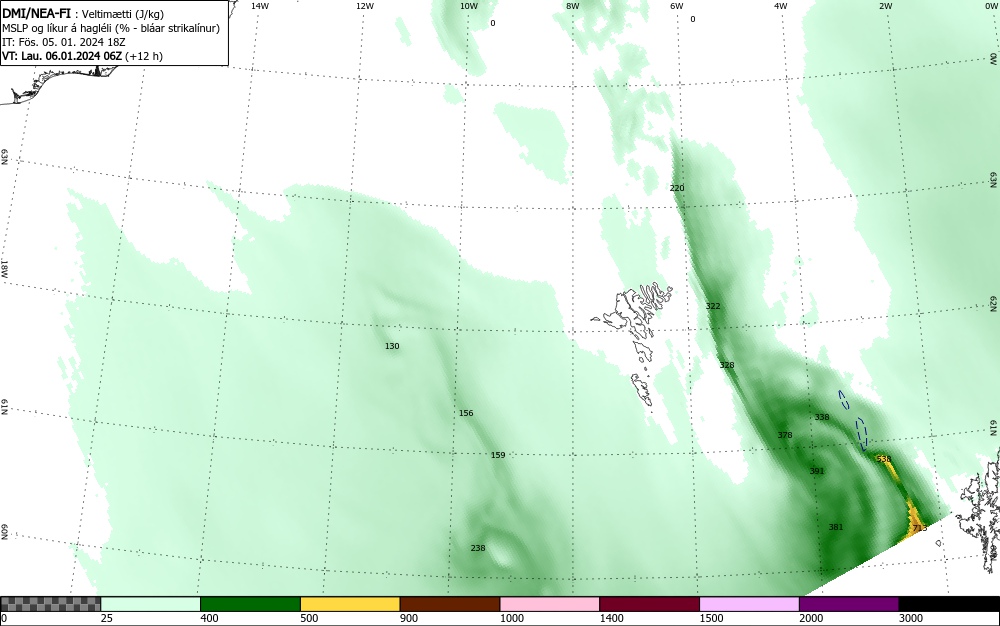
Task: Click the 2W longitude label
Action: tap(885, 6)
